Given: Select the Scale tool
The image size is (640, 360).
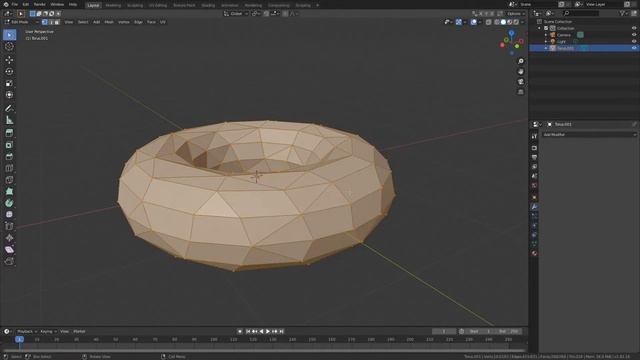Looking at the screenshot, I should (x=9, y=83).
